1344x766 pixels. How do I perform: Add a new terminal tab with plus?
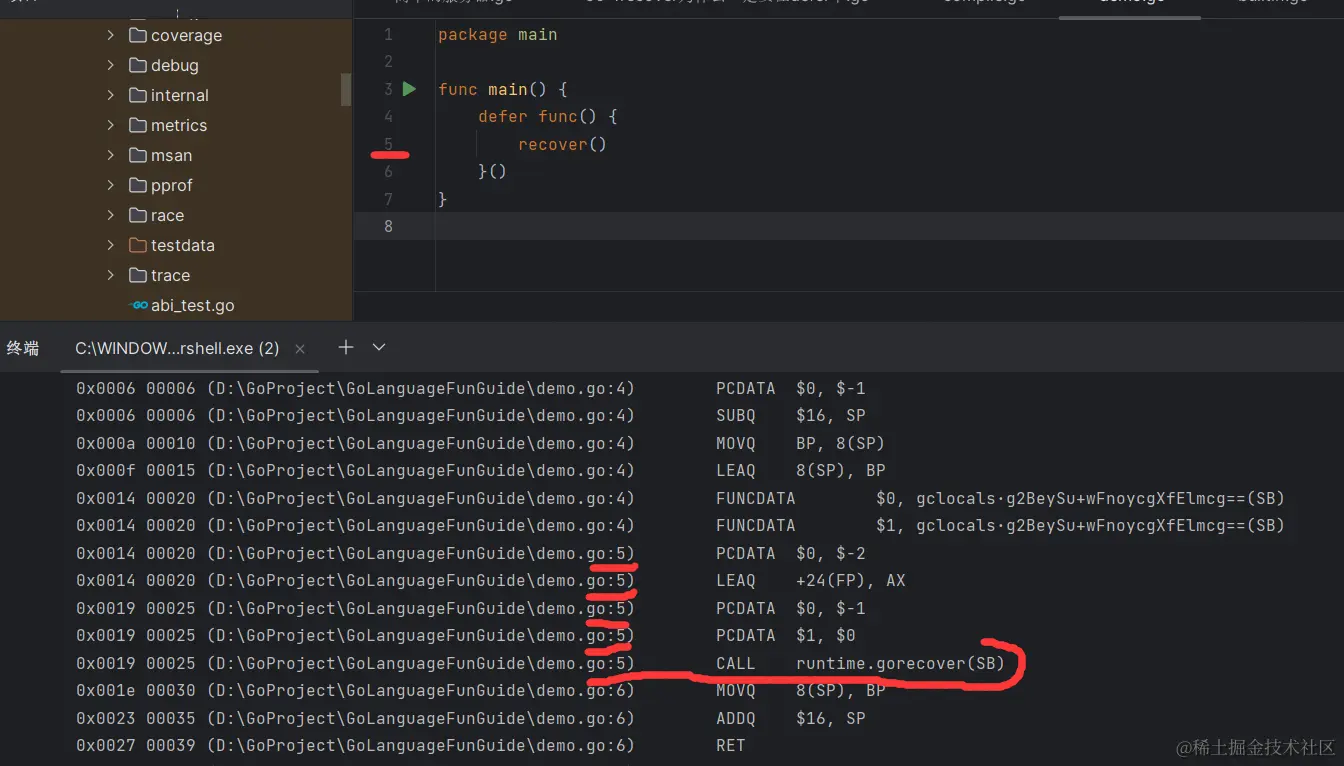tap(346, 347)
